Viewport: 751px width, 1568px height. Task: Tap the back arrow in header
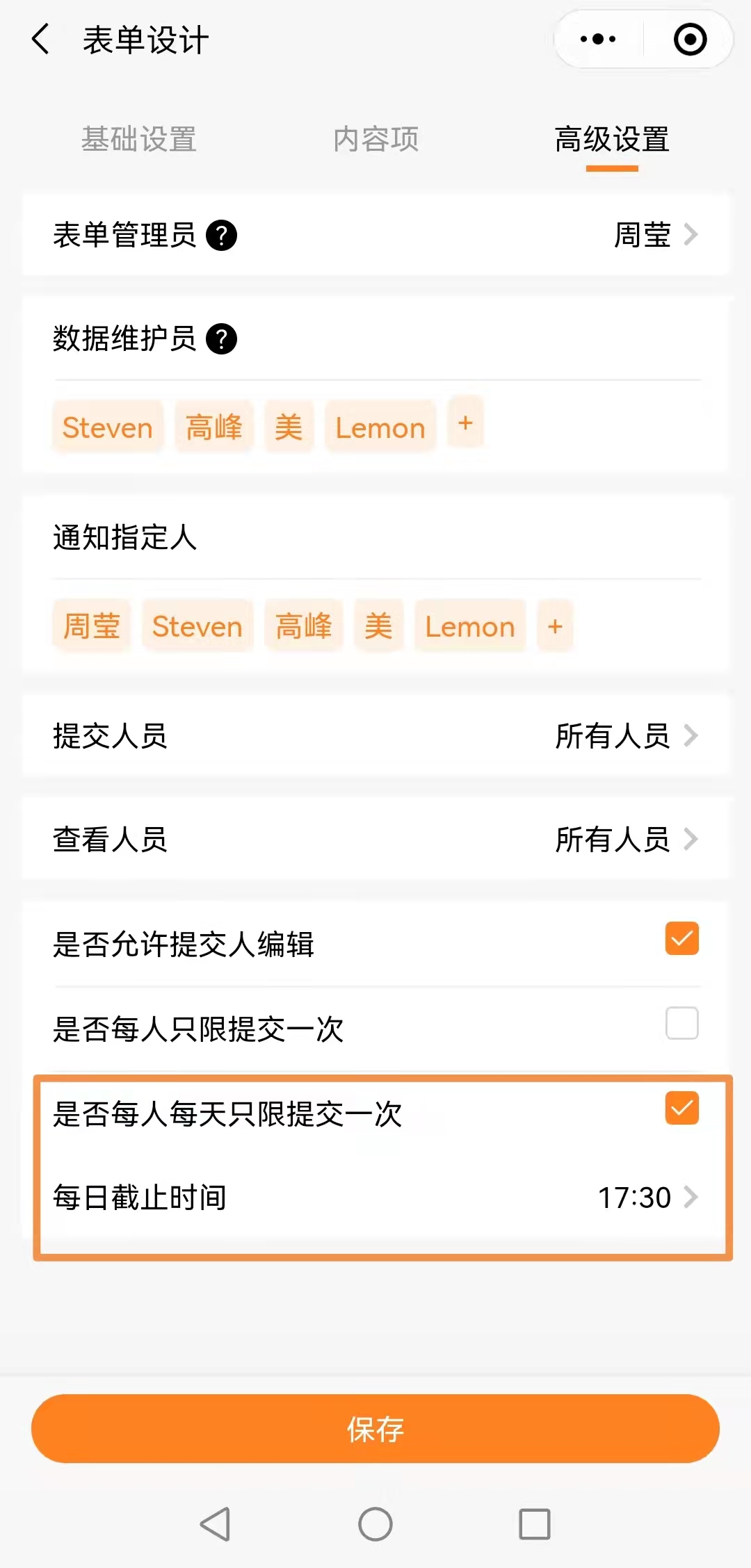41,39
